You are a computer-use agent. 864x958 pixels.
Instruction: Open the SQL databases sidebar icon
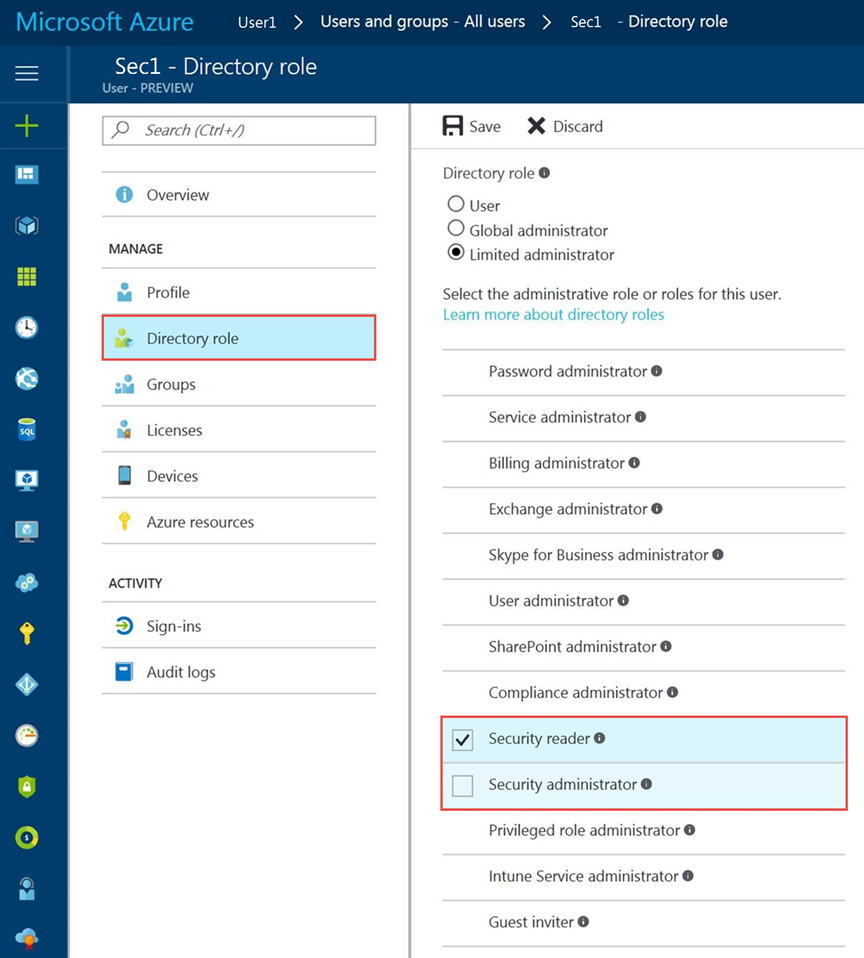click(27, 430)
